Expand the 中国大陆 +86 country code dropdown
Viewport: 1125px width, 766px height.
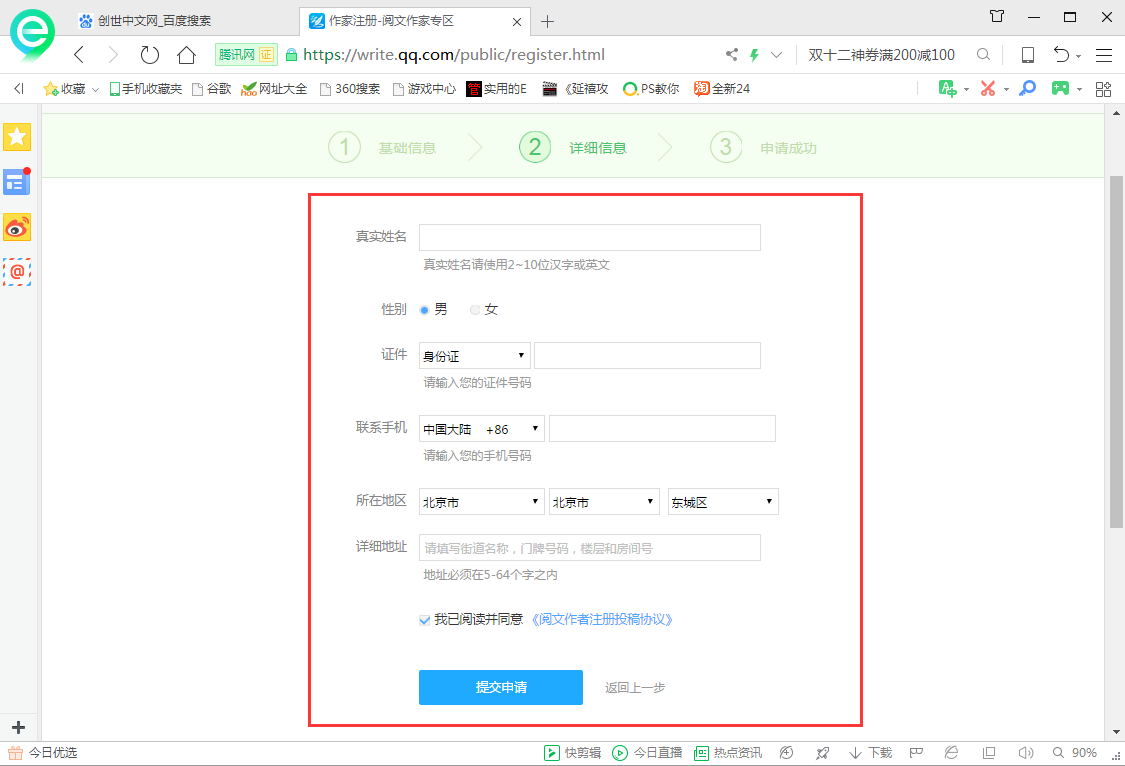click(481, 428)
